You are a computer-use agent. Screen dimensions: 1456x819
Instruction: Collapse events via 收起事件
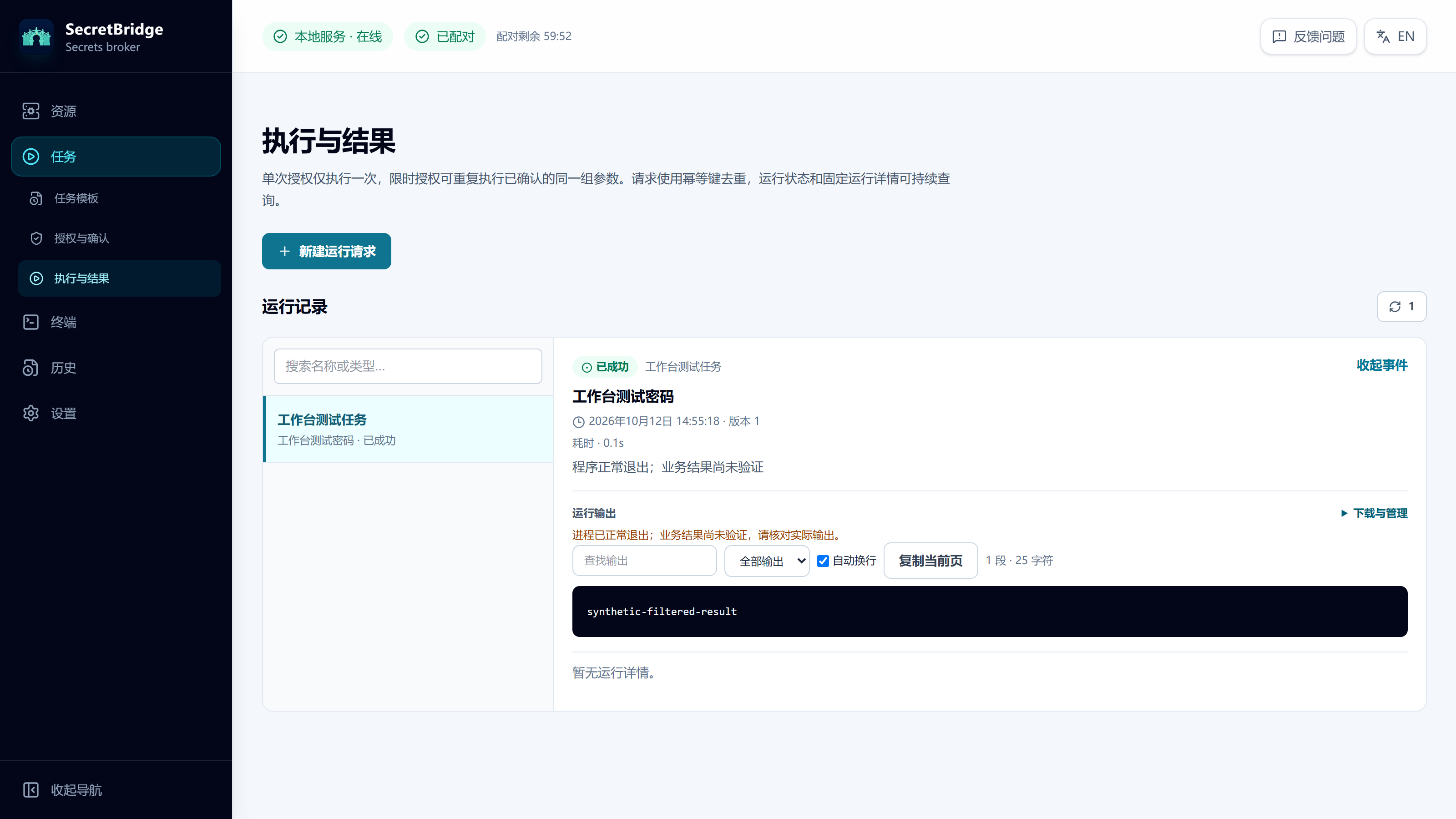pos(1382,366)
